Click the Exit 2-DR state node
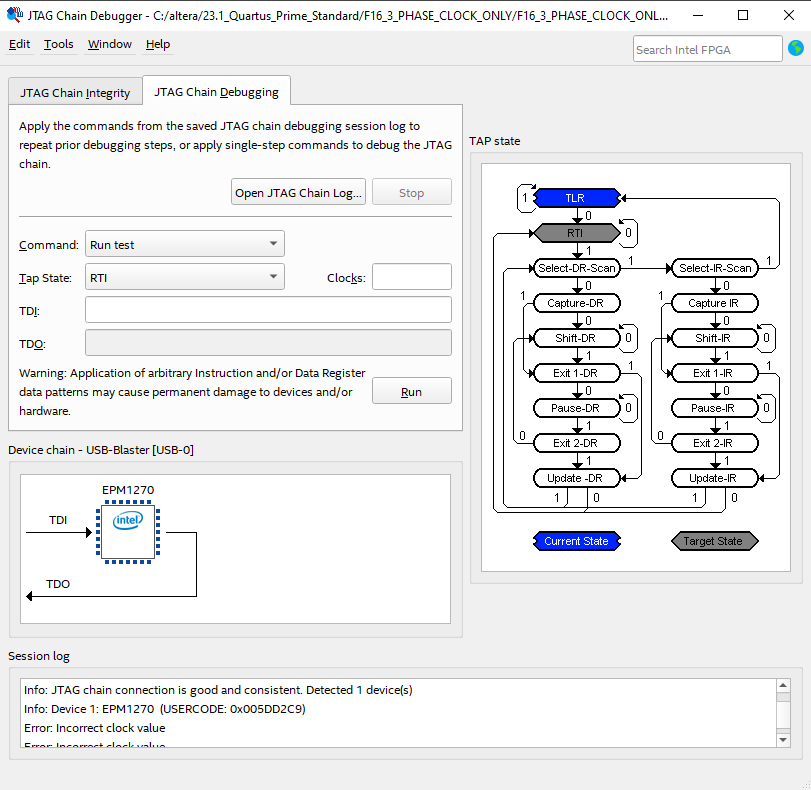 point(576,443)
